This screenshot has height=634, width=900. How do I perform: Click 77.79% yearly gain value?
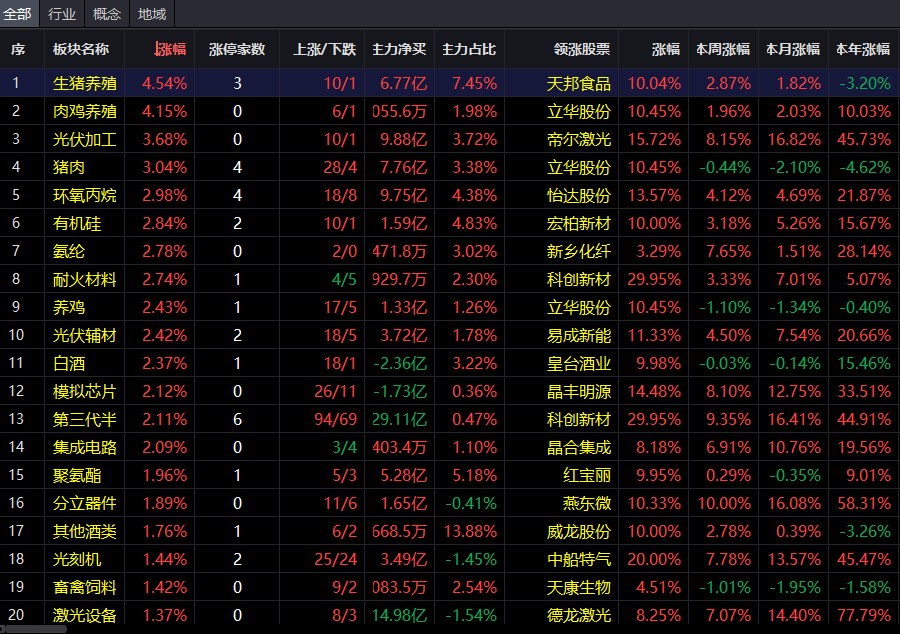(x=864, y=615)
